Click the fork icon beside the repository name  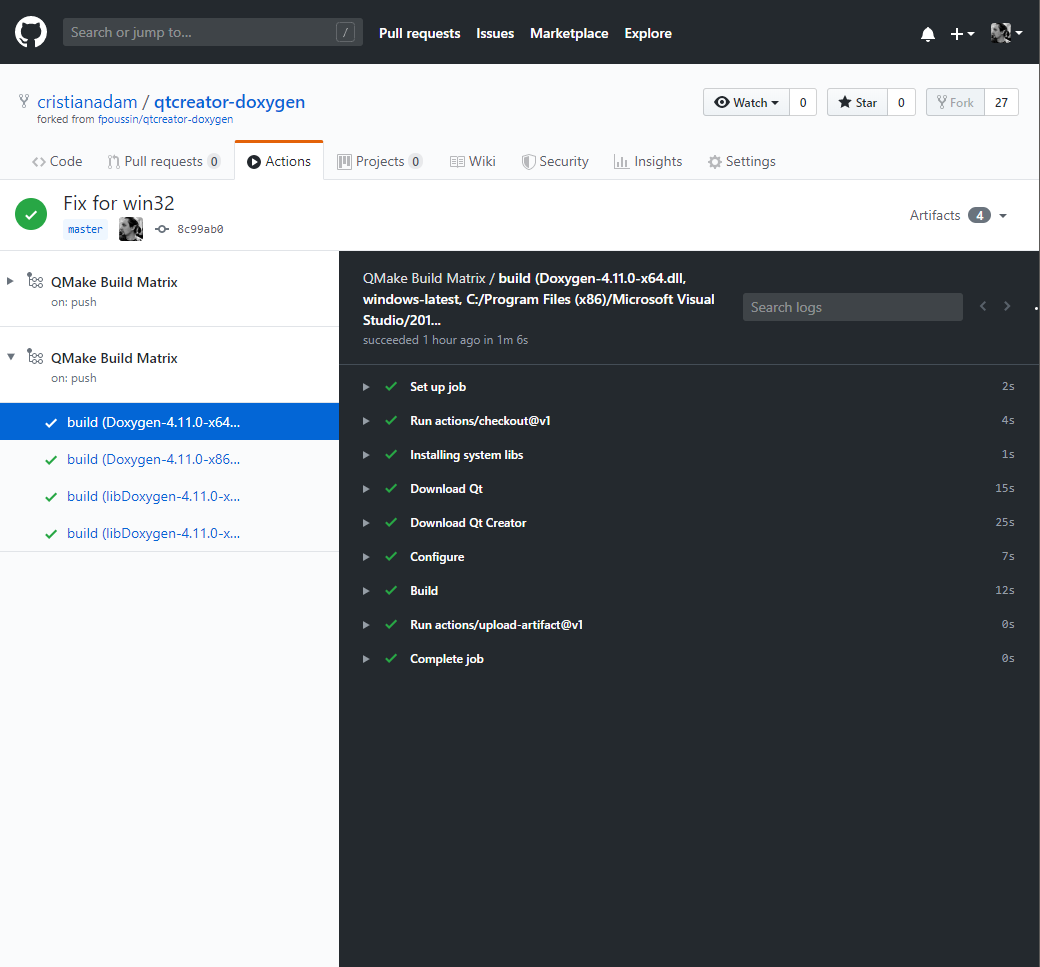(23, 101)
